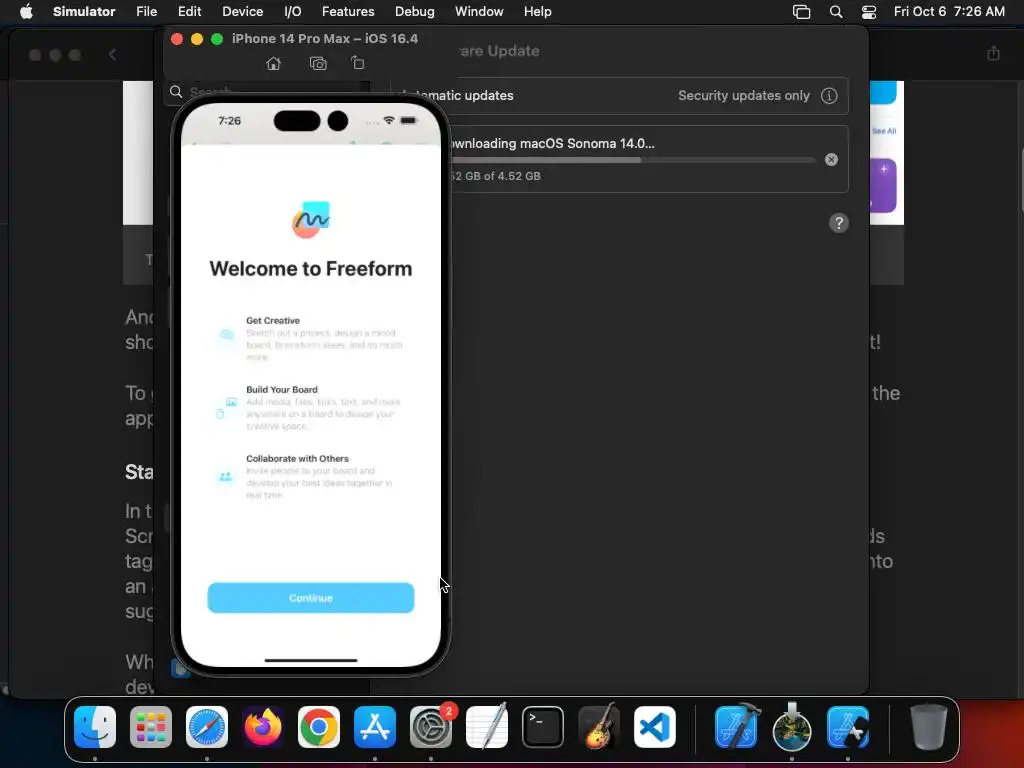Viewport: 1024px width, 768px height.
Task: Open Automatic updates info button
Action: [x=829, y=95]
